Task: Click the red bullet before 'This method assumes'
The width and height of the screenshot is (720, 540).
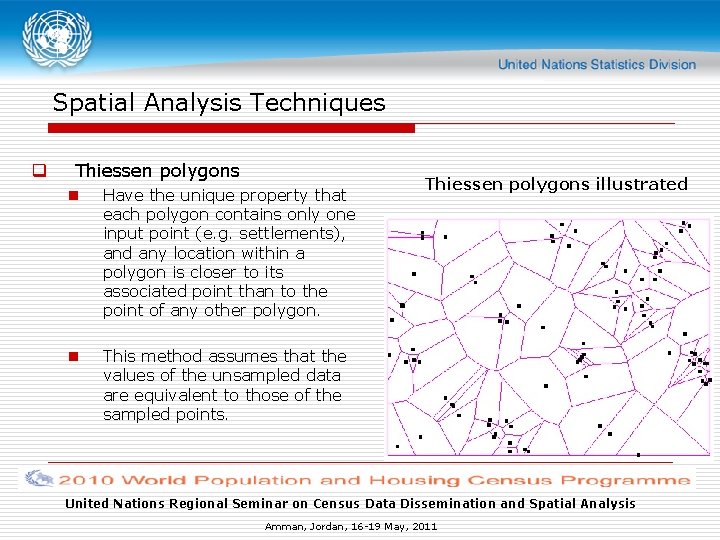Action: pyautogui.click(x=73, y=356)
